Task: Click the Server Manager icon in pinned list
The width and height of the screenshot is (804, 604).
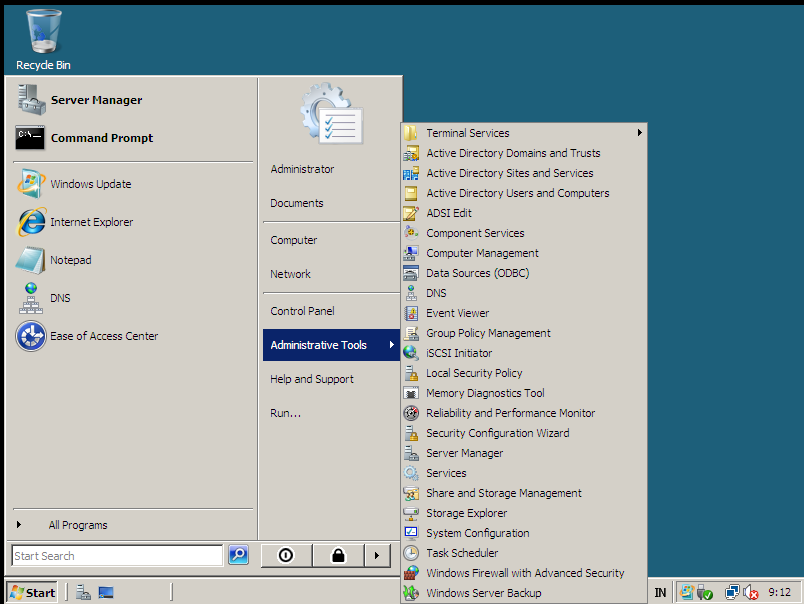Action: (32, 99)
